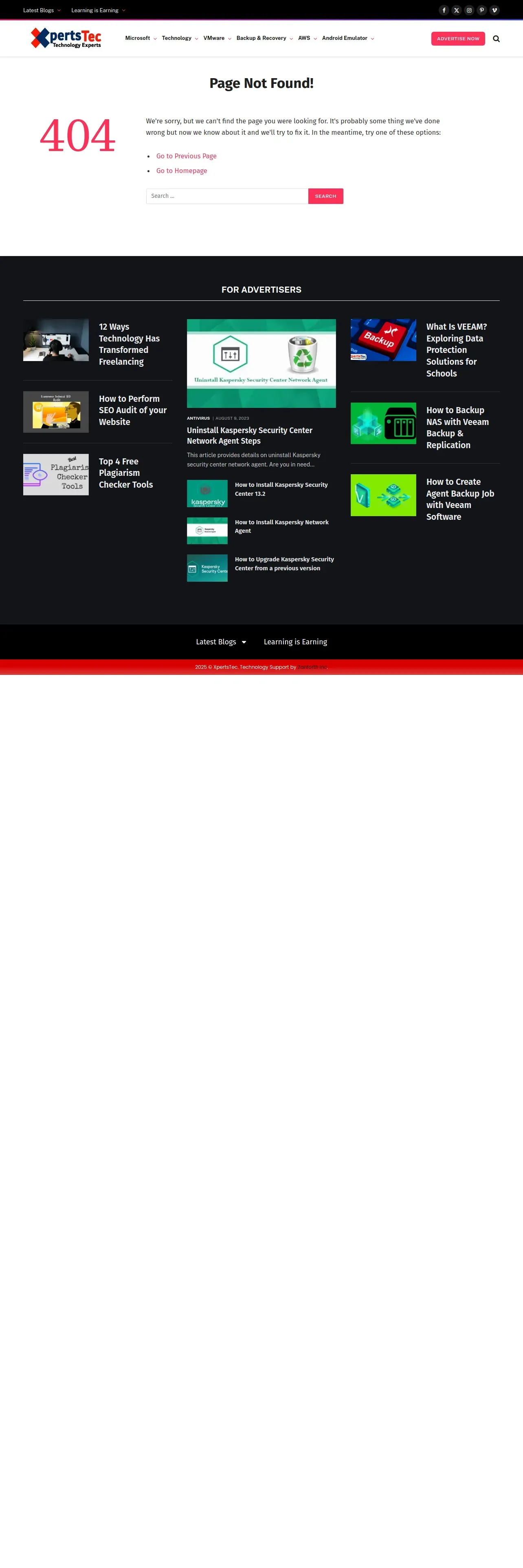Open the Backup & Recovery menu

(x=265, y=38)
